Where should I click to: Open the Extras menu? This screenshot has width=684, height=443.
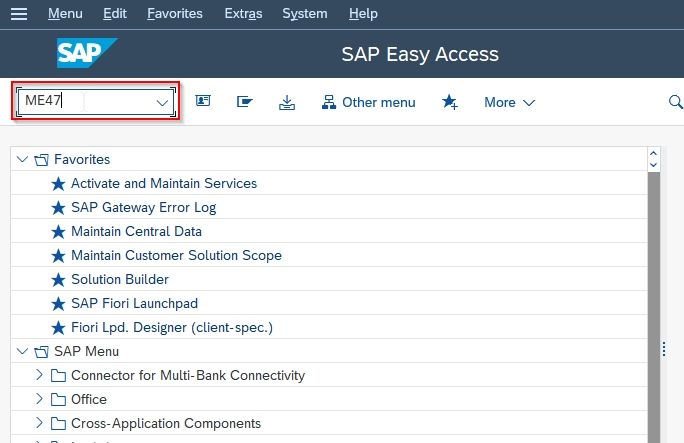tap(243, 14)
